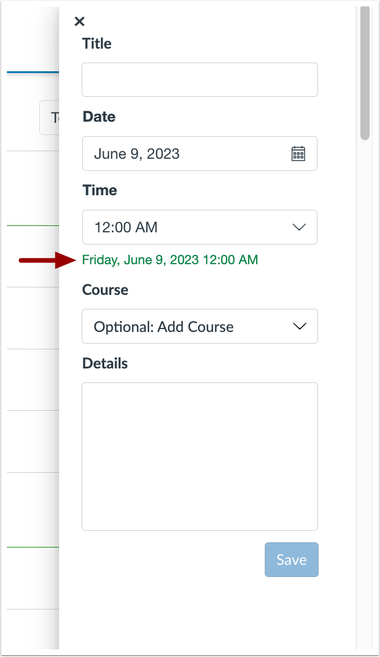This screenshot has width=380, height=657.
Task: Click the scrollbar track below the thumb
Action: coord(365,394)
